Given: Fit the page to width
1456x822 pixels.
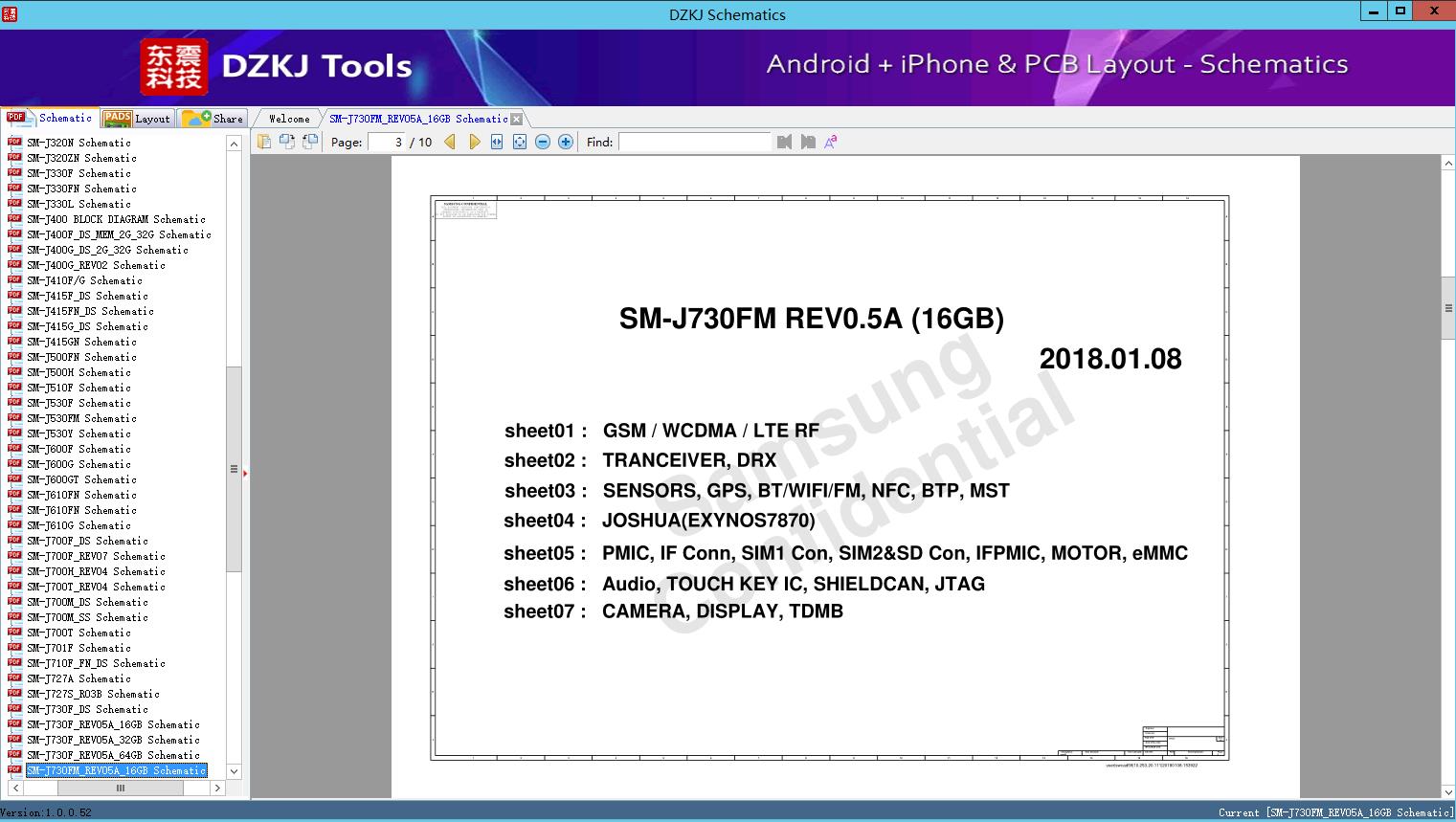Looking at the screenshot, I should 497,142.
